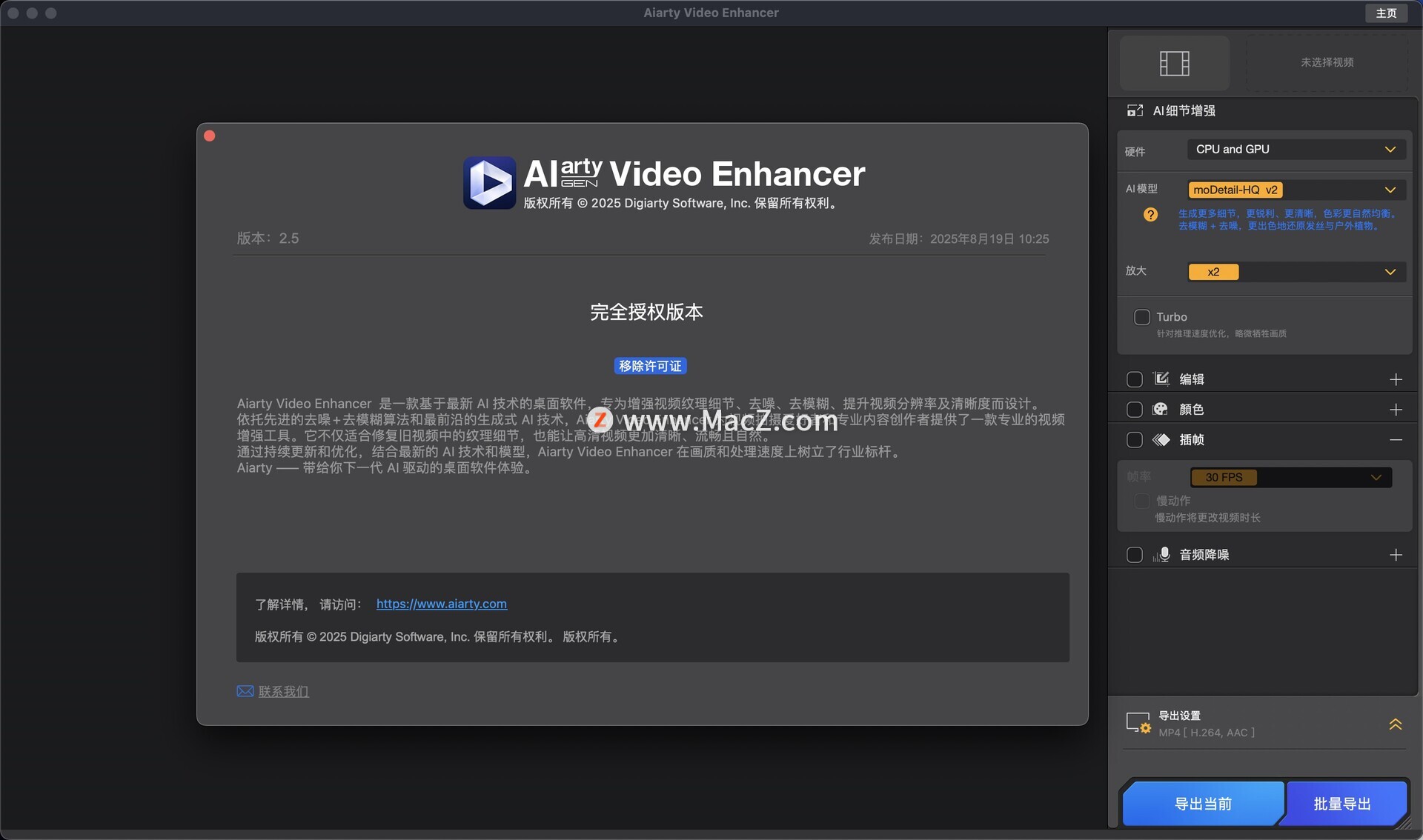Open the 放大 x2 dropdown
1423x840 pixels.
tap(1296, 272)
